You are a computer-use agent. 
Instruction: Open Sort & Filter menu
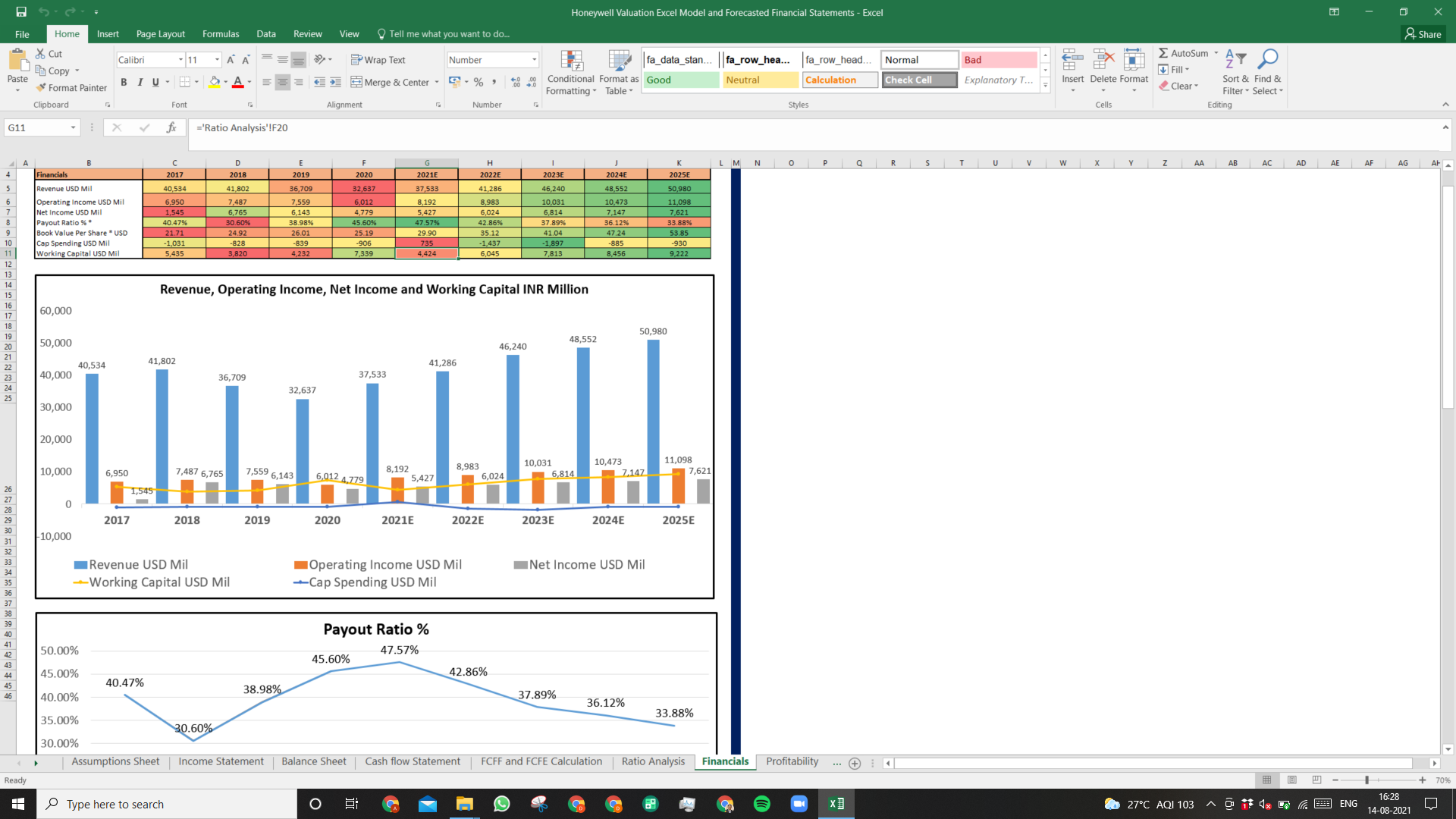1235,73
